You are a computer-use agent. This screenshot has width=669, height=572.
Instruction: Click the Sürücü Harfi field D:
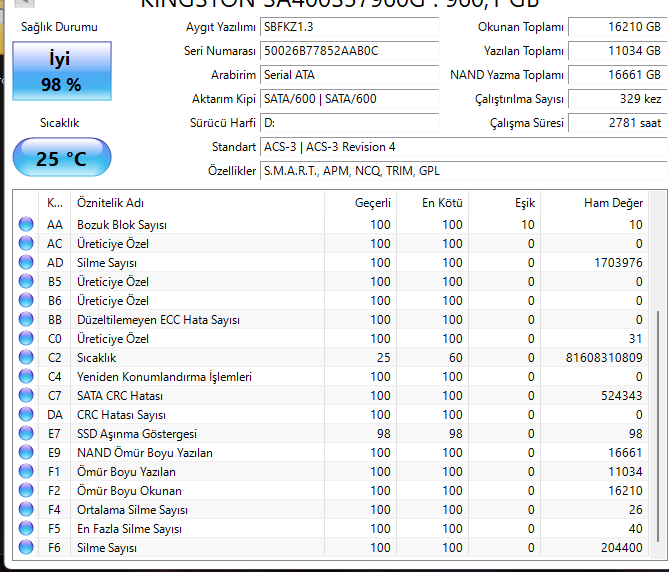[x=349, y=123]
